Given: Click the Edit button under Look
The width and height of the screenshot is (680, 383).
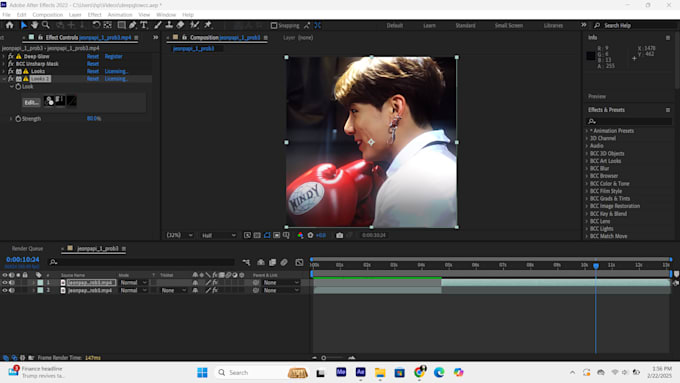Looking at the screenshot, I should pyautogui.click(x=31, y=102).
